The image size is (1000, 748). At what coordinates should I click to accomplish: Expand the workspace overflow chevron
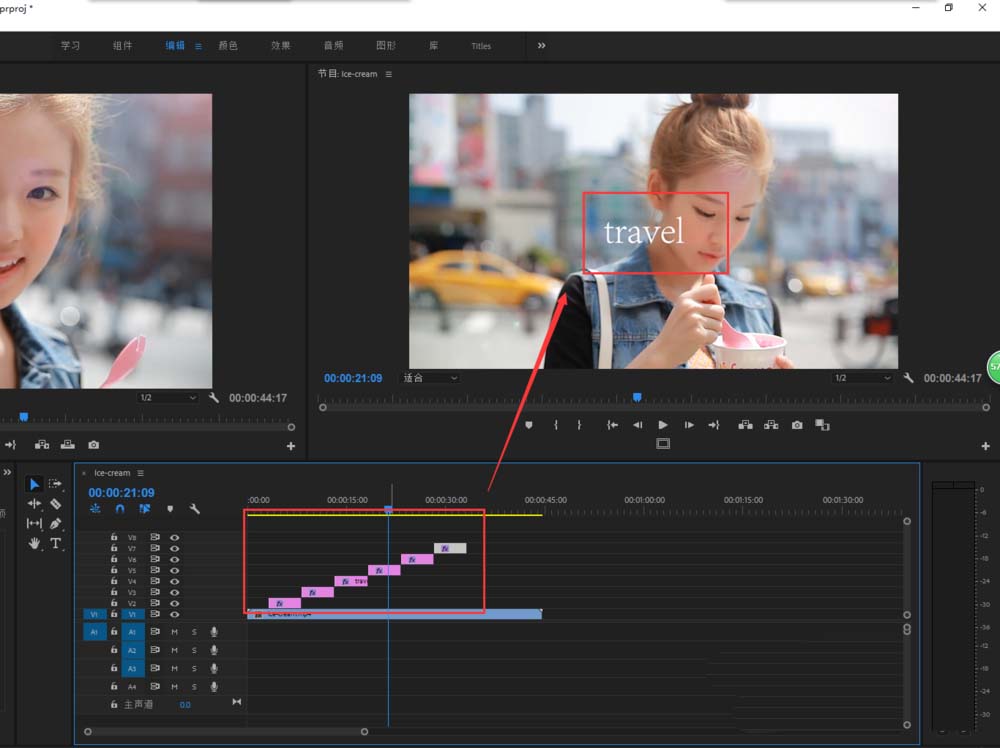point(542,45)
